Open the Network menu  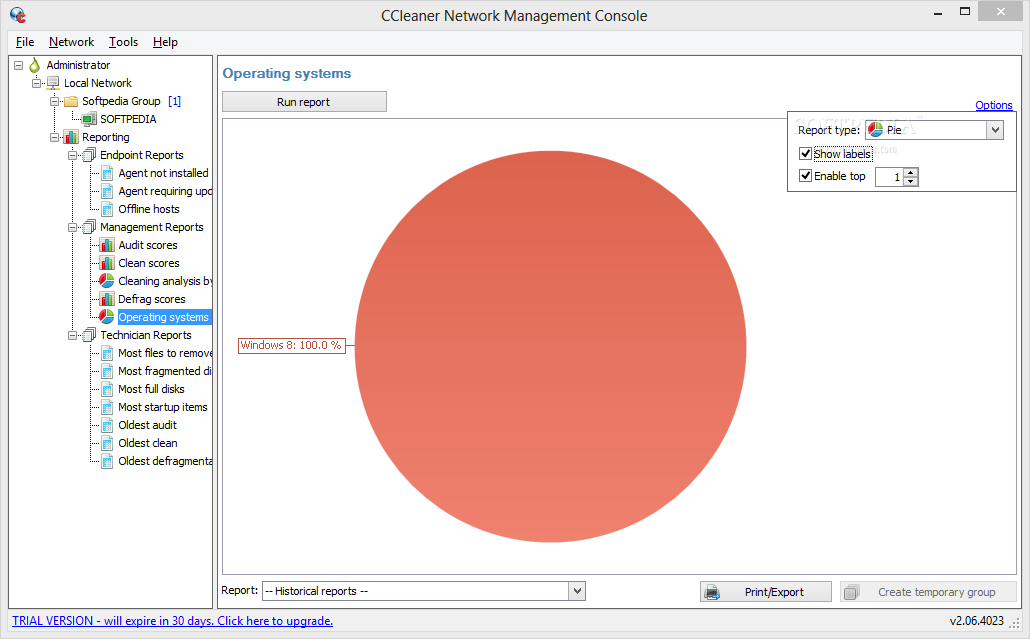[x=72, y=42]
